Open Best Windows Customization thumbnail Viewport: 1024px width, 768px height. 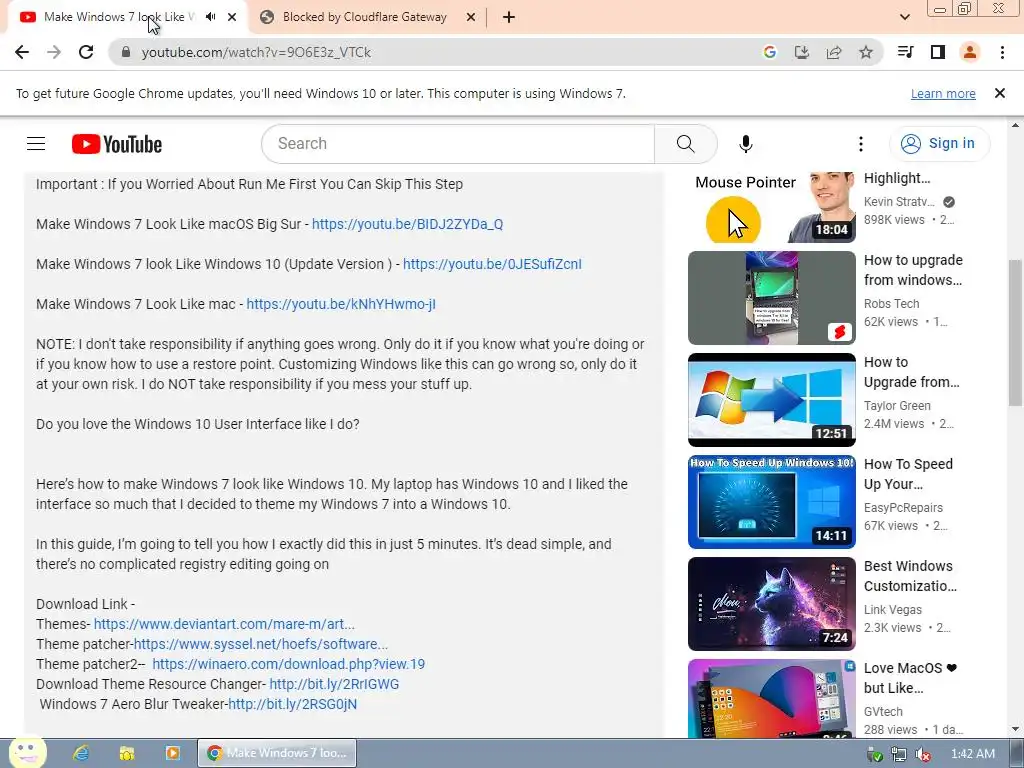tap(771, 603)
